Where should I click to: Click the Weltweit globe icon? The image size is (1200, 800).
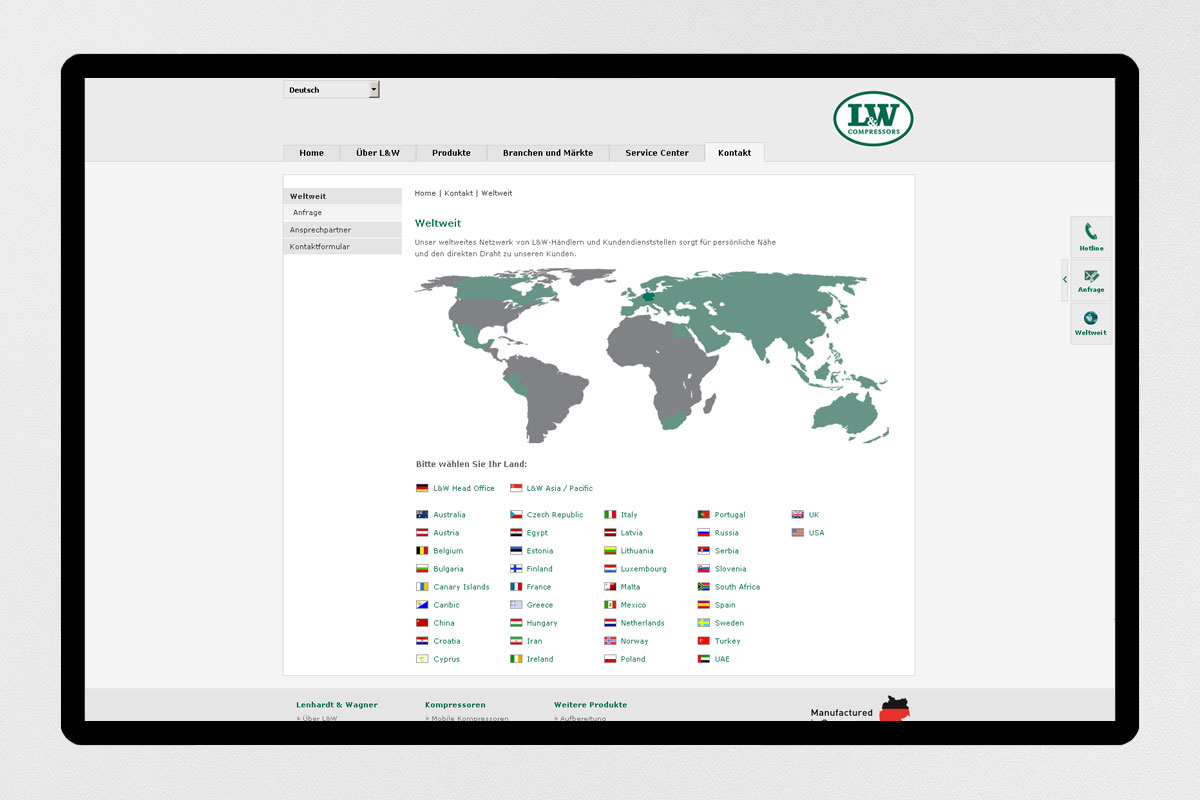[1091, 318]
